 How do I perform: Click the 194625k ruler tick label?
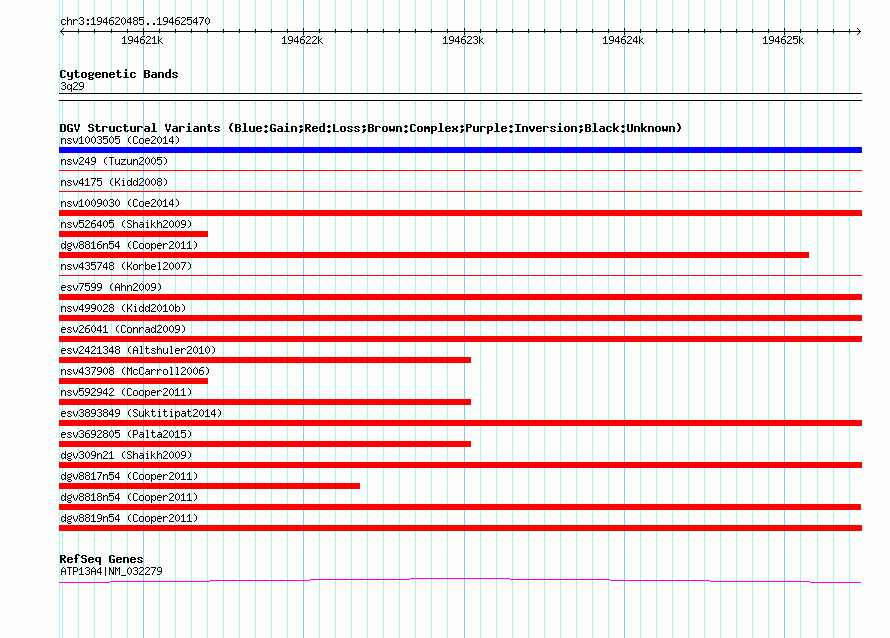[x=783, y=40]
